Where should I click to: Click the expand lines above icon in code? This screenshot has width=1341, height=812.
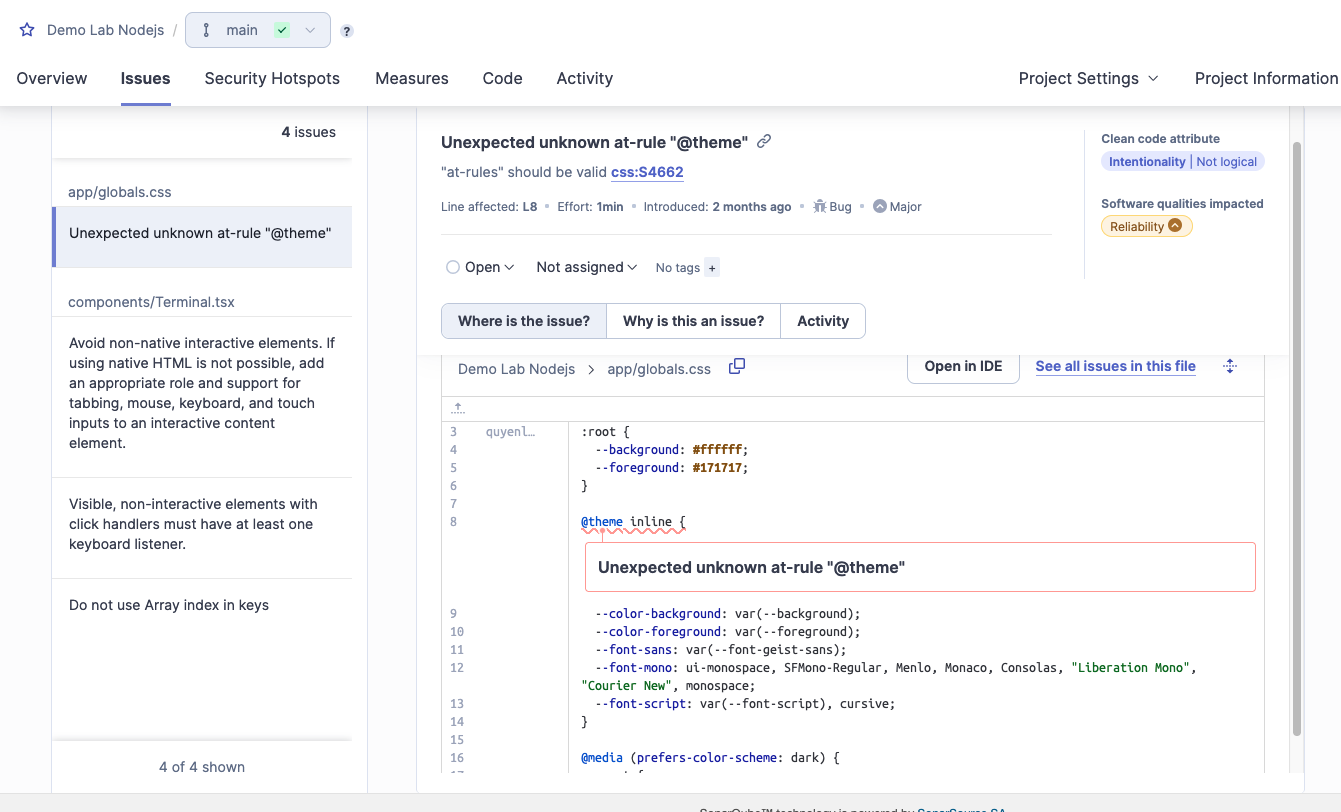click(458, 408)
